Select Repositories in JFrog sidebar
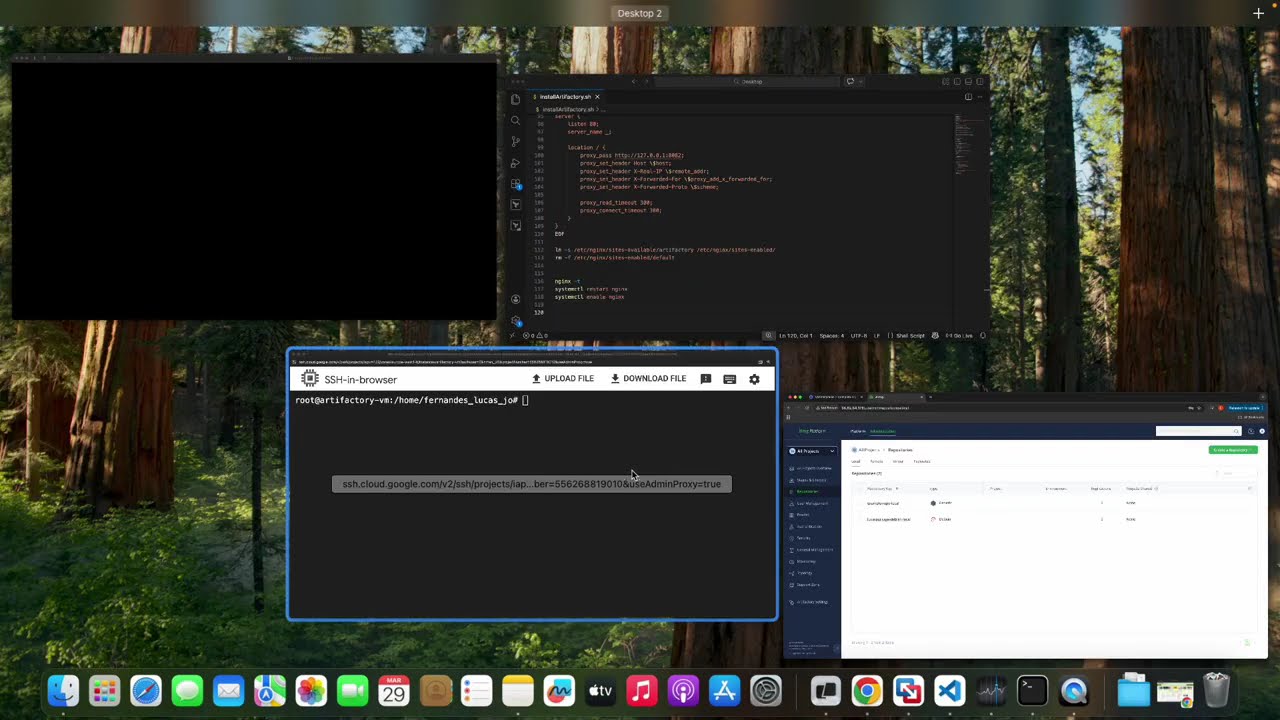Image resolution: width=1280 pixels, height=720 pixels. click(x=808, y=492)
